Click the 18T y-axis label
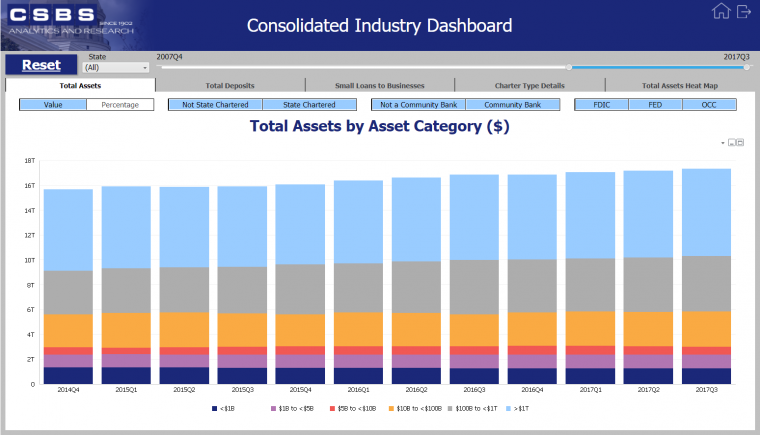This screenshot has height=435, width=760. point(30,161)
